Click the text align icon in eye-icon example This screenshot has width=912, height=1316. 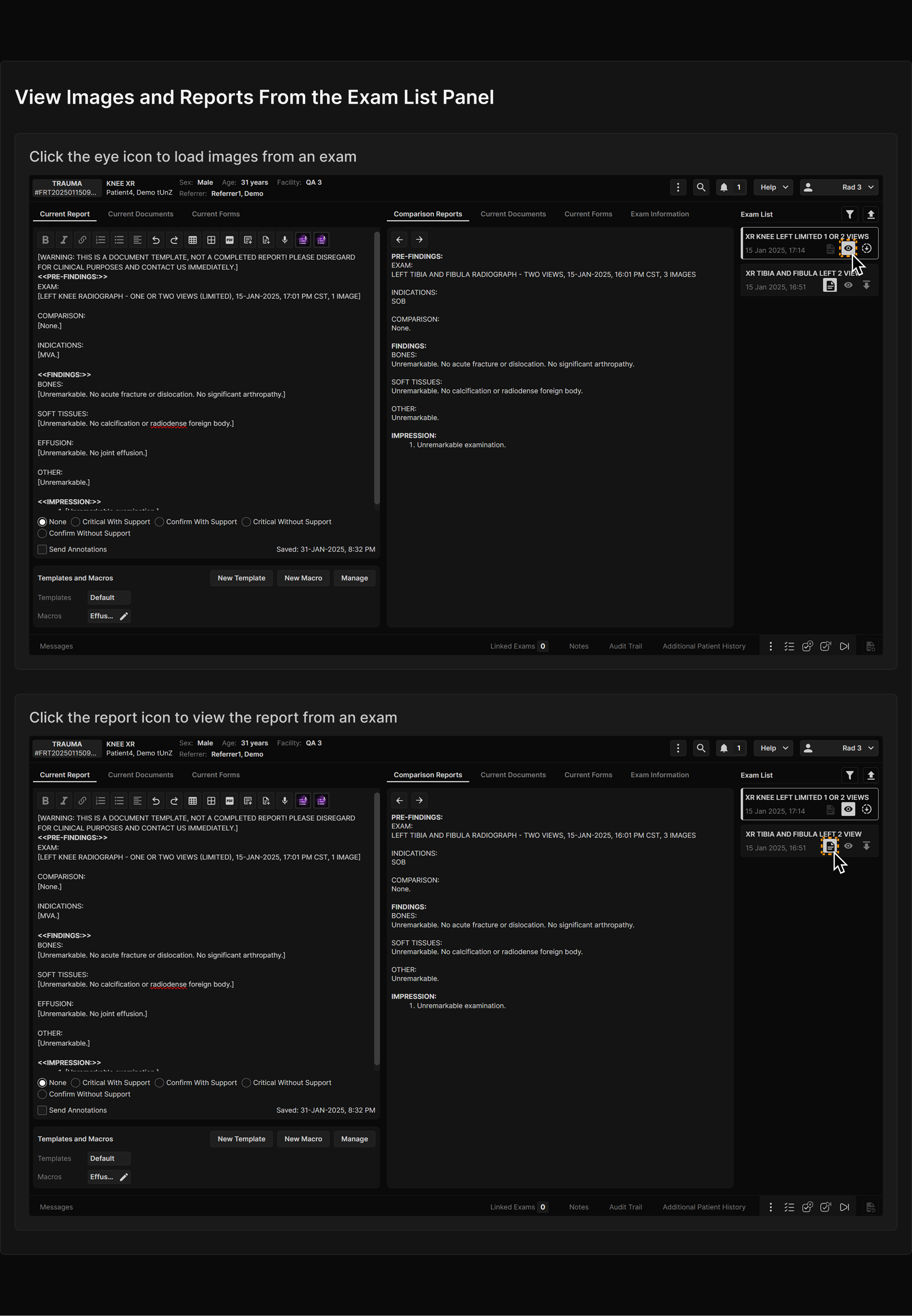pos(137,240)
